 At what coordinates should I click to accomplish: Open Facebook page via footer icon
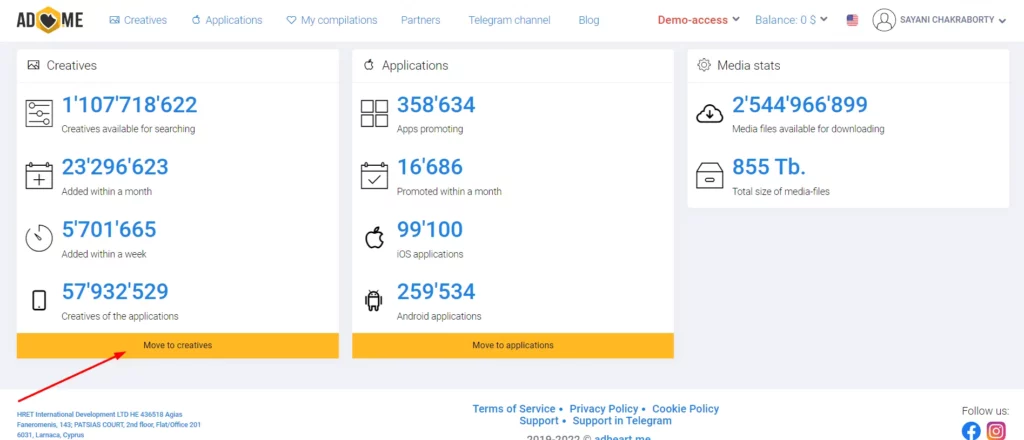click(x=971, y=430)
